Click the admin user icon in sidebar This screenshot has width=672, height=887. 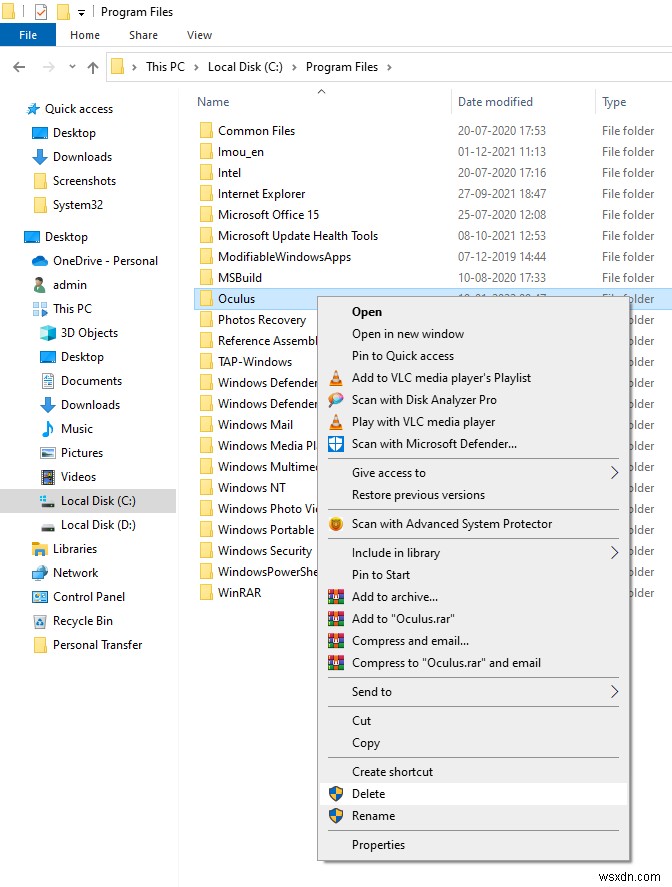coord(40,285)
